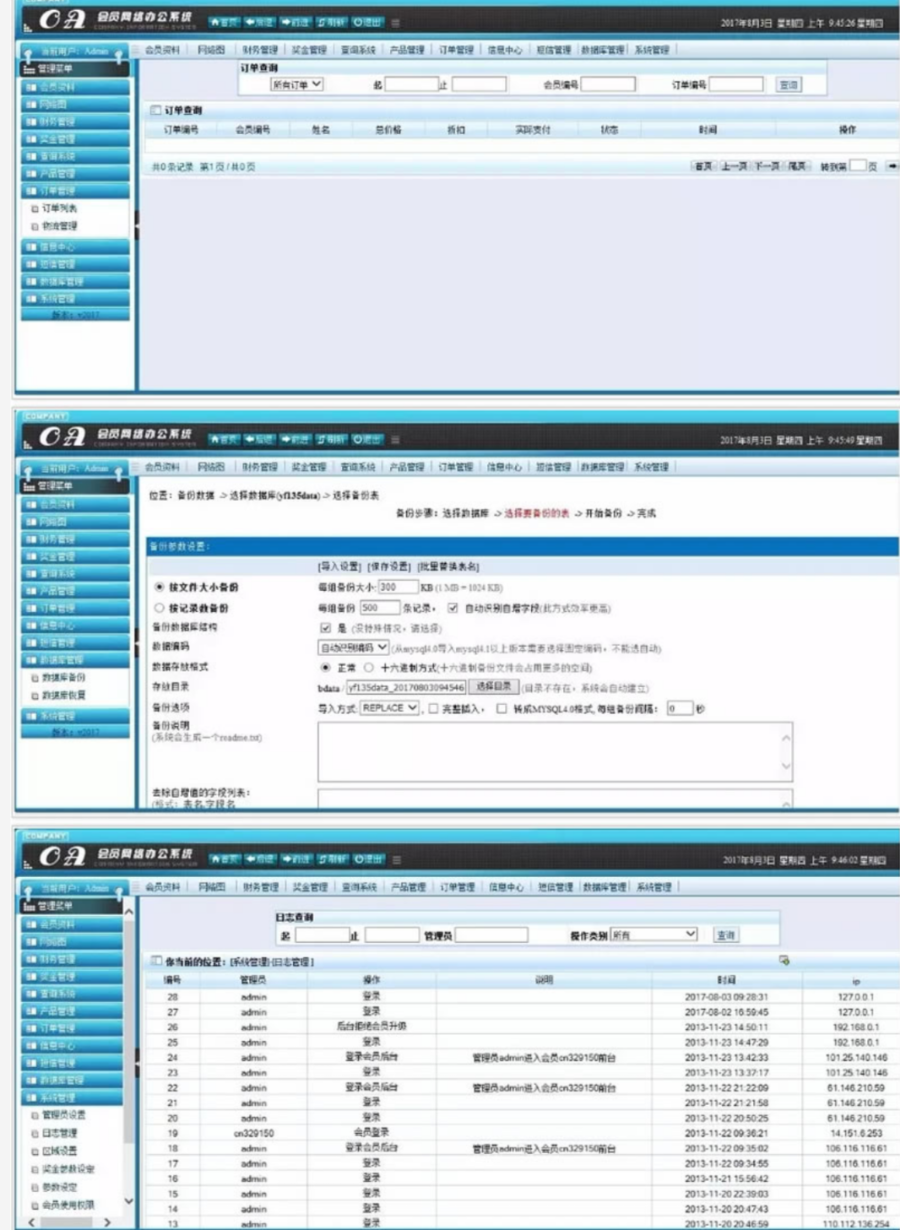
Task: Click the 查询 button in the log query form
Action: pyautogui.click(x=726, y=934)
